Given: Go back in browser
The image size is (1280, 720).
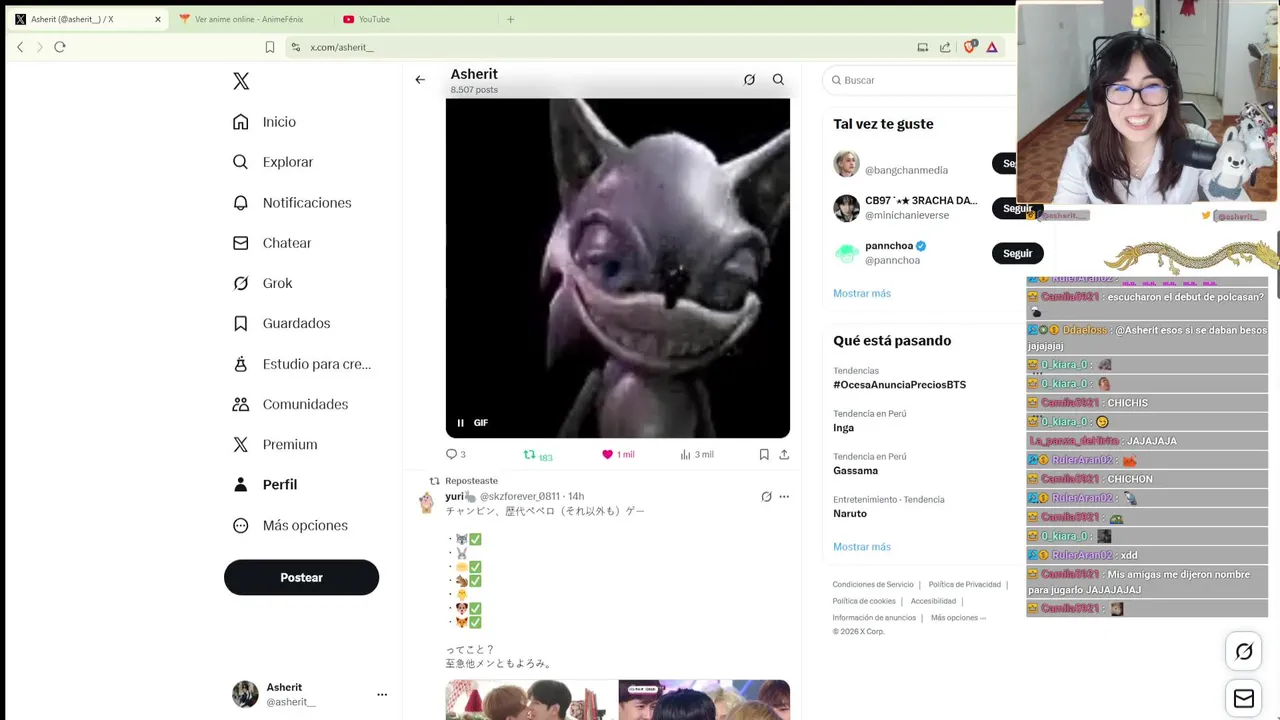Looking at the screenshot, I should point(20,47).
